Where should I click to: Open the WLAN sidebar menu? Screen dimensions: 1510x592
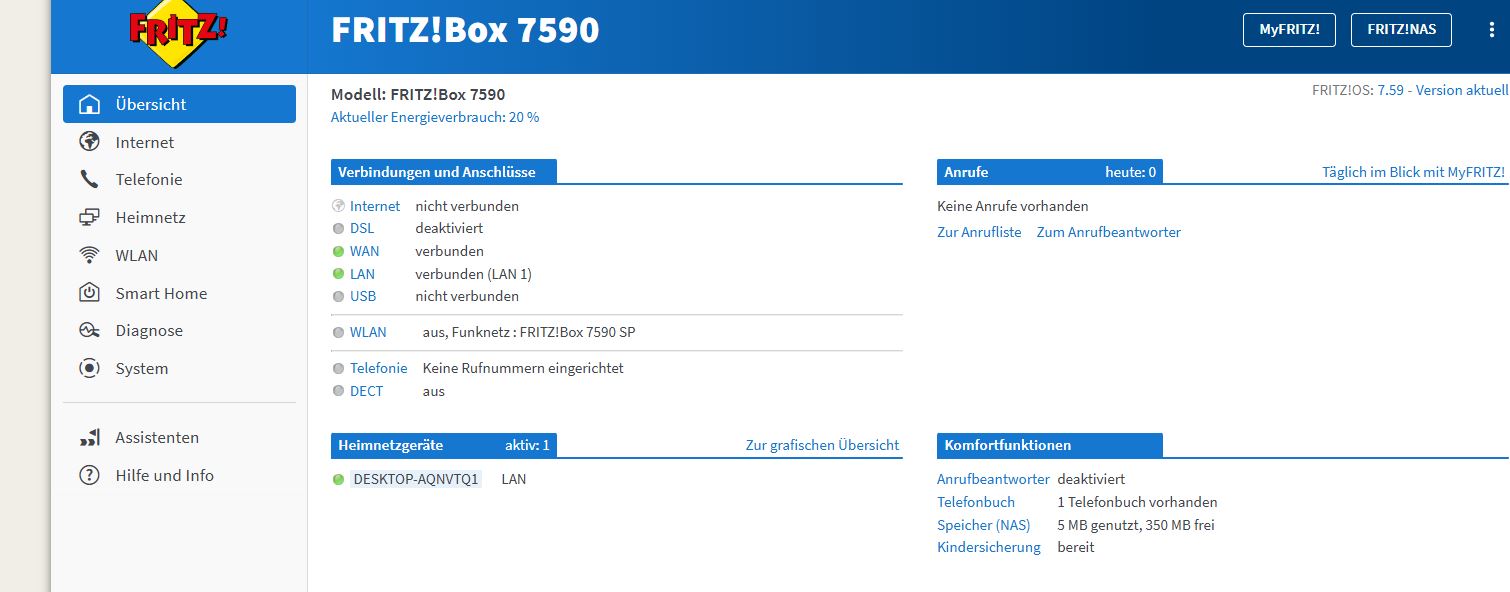pyautogui.click(x=179, y=255)
